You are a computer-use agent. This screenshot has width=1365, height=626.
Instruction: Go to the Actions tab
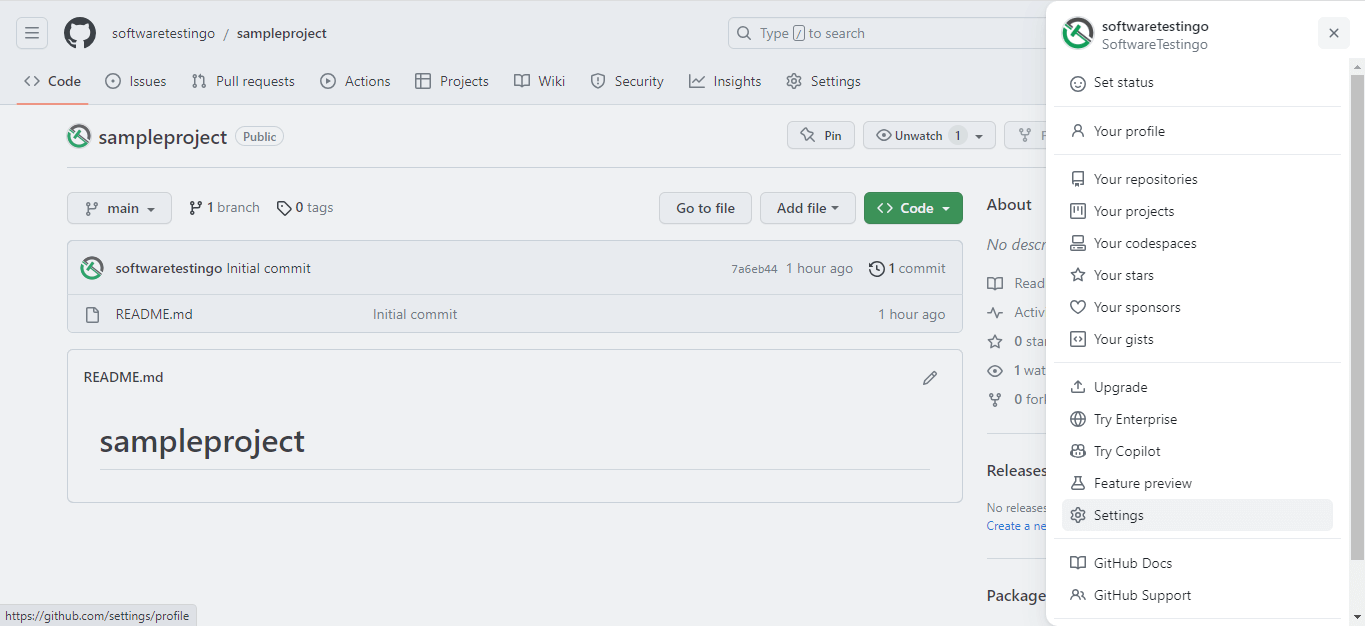(x=355, y=81)
